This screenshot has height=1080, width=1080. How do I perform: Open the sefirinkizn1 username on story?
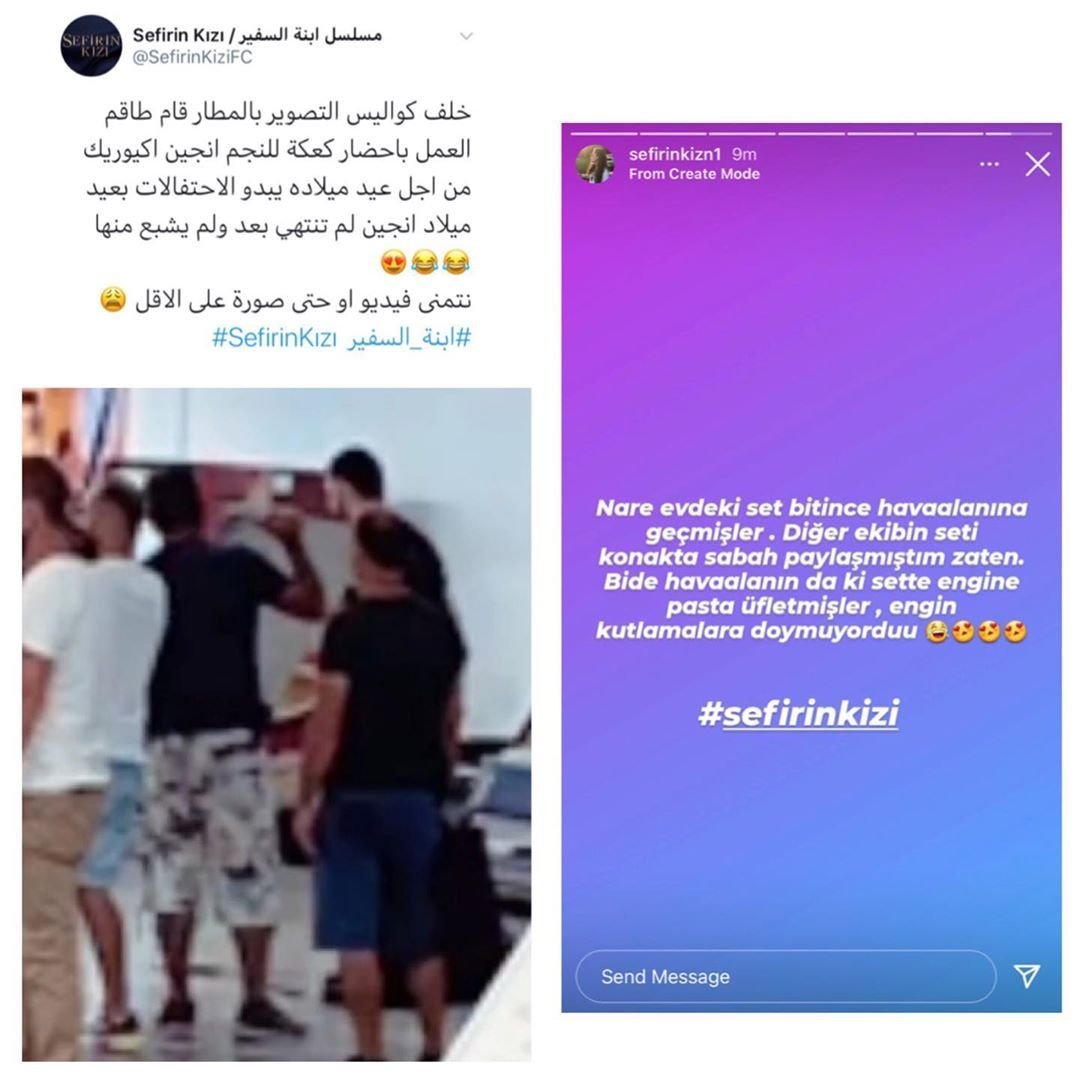(674, 154)
